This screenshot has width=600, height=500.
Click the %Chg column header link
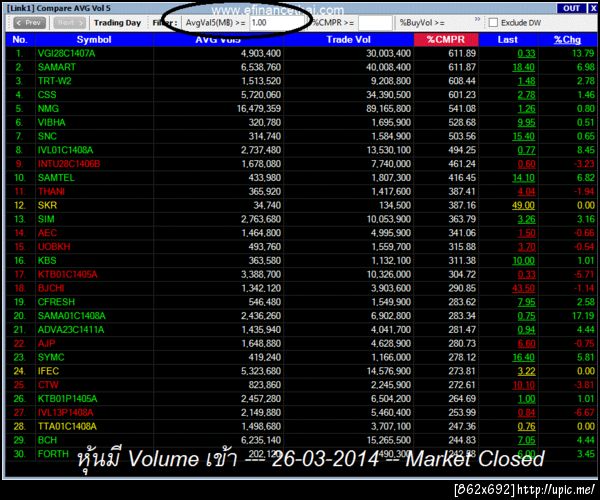(x=567, y=40)
